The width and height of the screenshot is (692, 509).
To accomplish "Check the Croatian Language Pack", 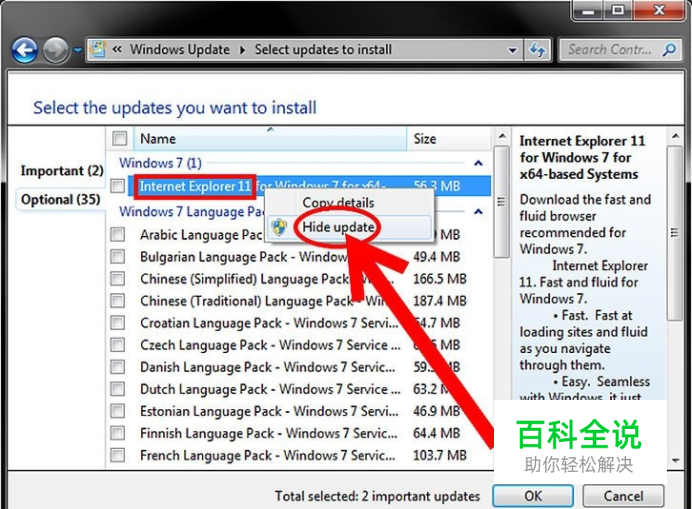I will 118,323.
